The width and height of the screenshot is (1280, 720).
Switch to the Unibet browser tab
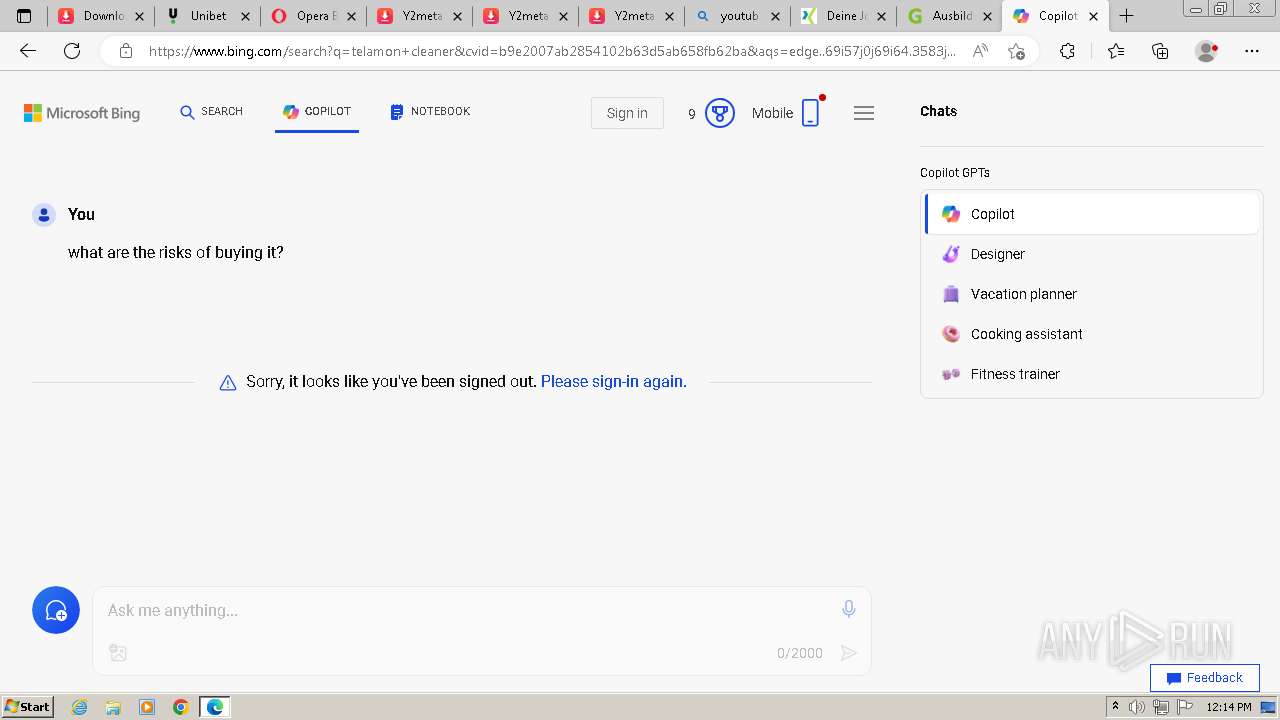pos(208,16)
